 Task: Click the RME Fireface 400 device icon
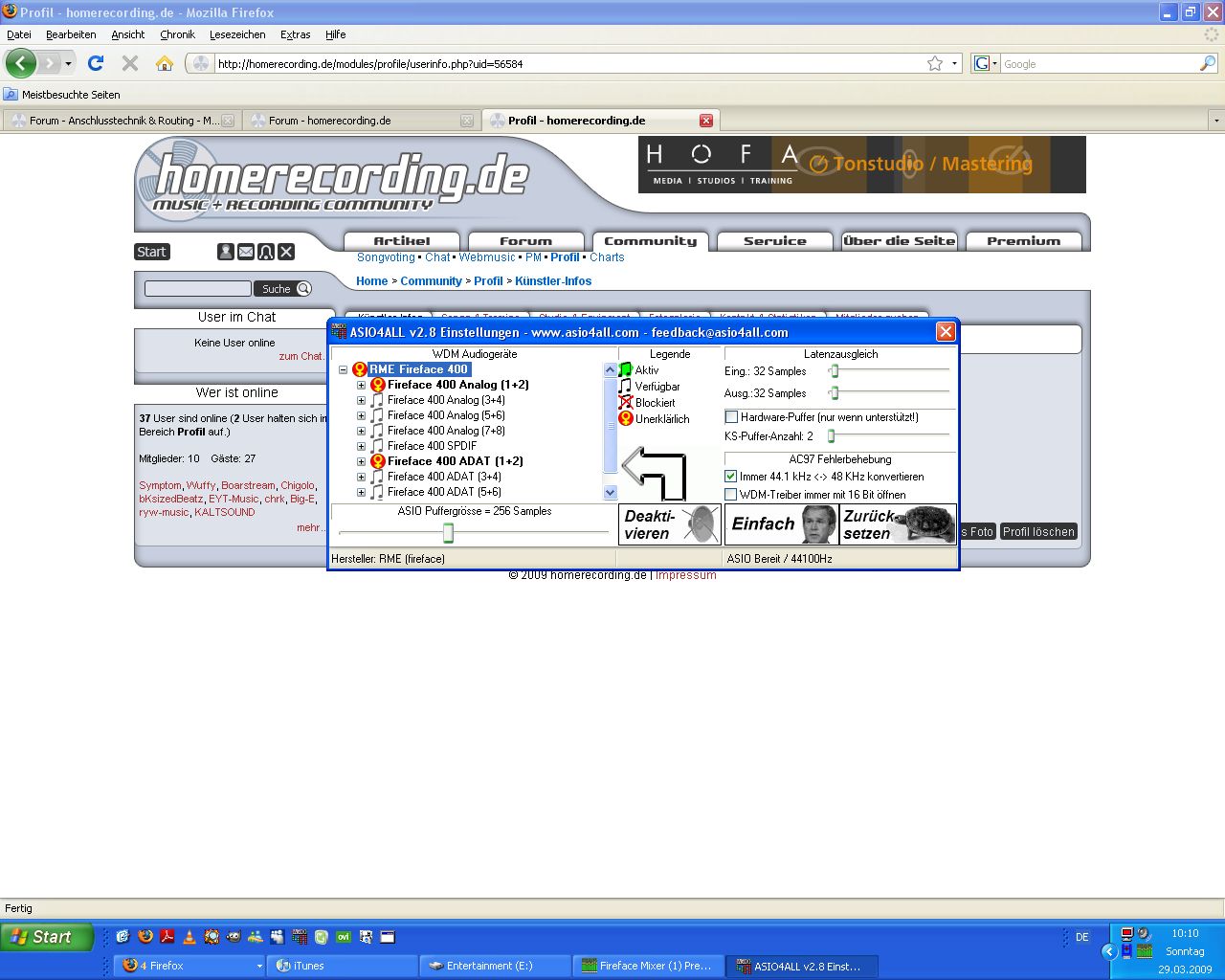360,369
